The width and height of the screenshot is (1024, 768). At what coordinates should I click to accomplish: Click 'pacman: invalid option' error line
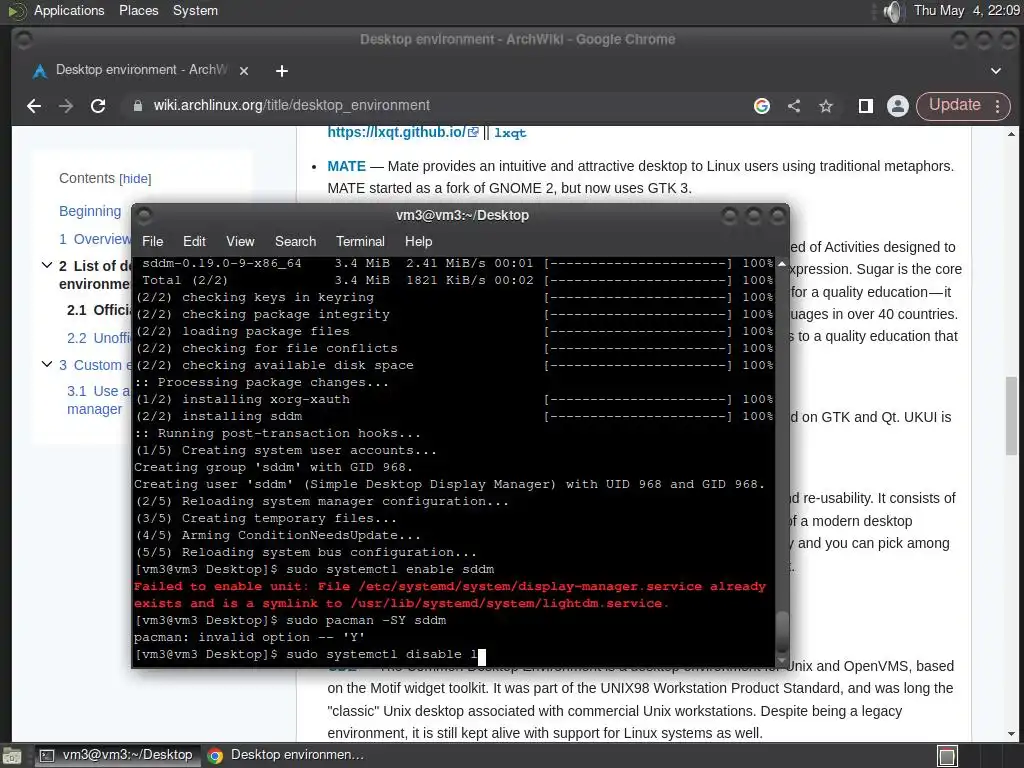click(x=249, y=637)
